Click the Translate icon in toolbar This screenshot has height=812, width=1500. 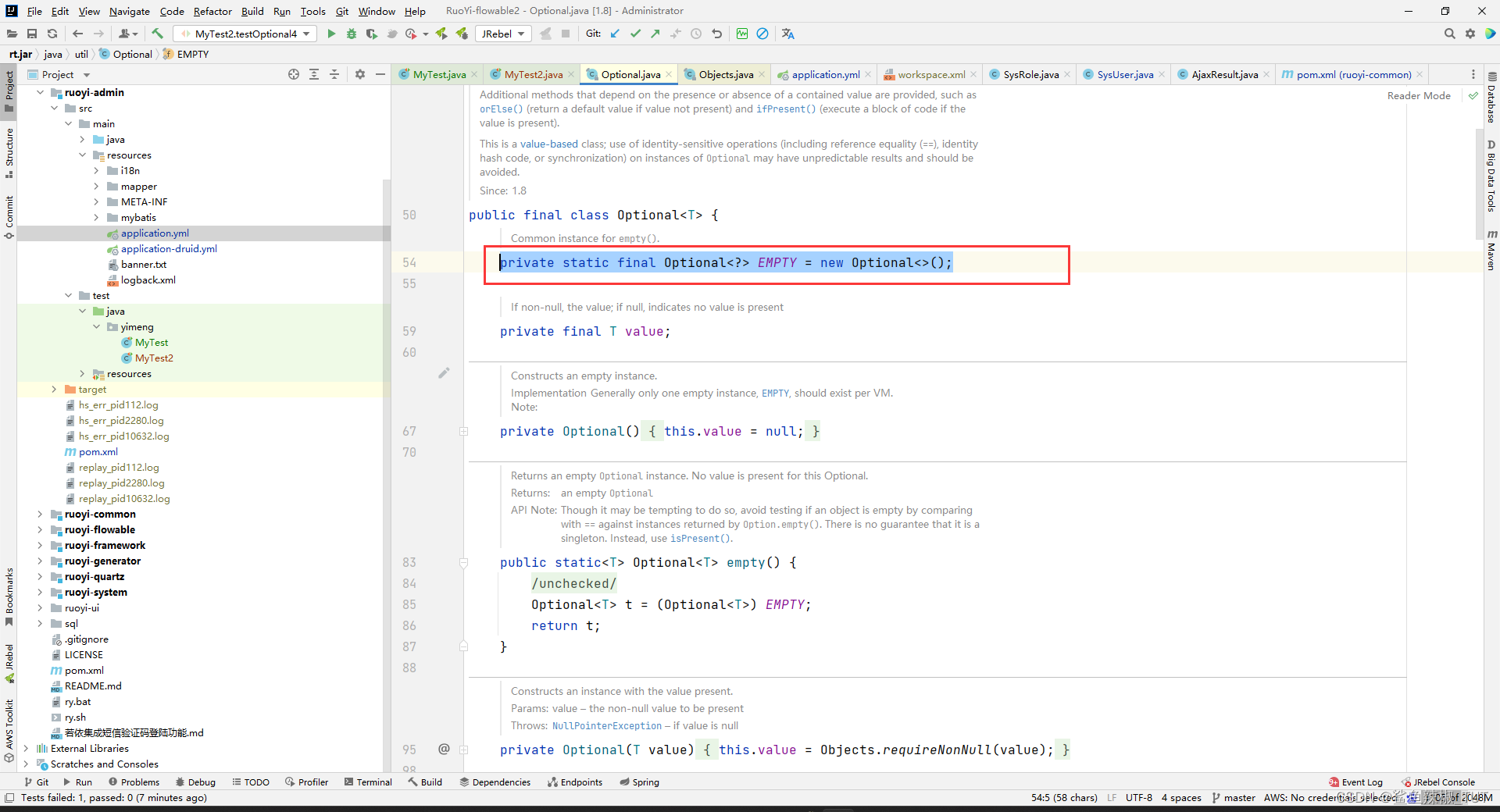[x=787, y=34]
